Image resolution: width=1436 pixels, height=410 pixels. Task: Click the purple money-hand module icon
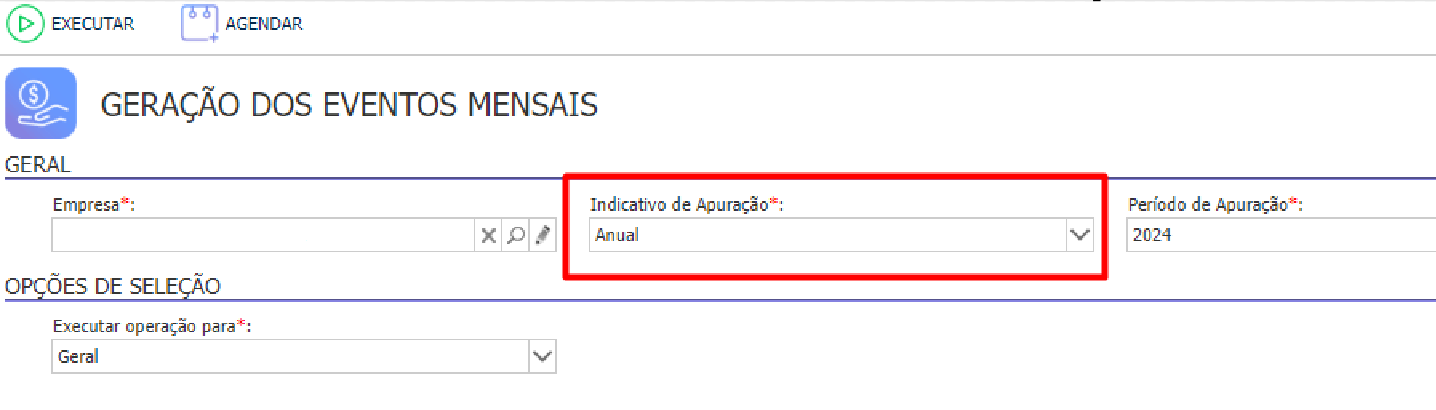41,102
